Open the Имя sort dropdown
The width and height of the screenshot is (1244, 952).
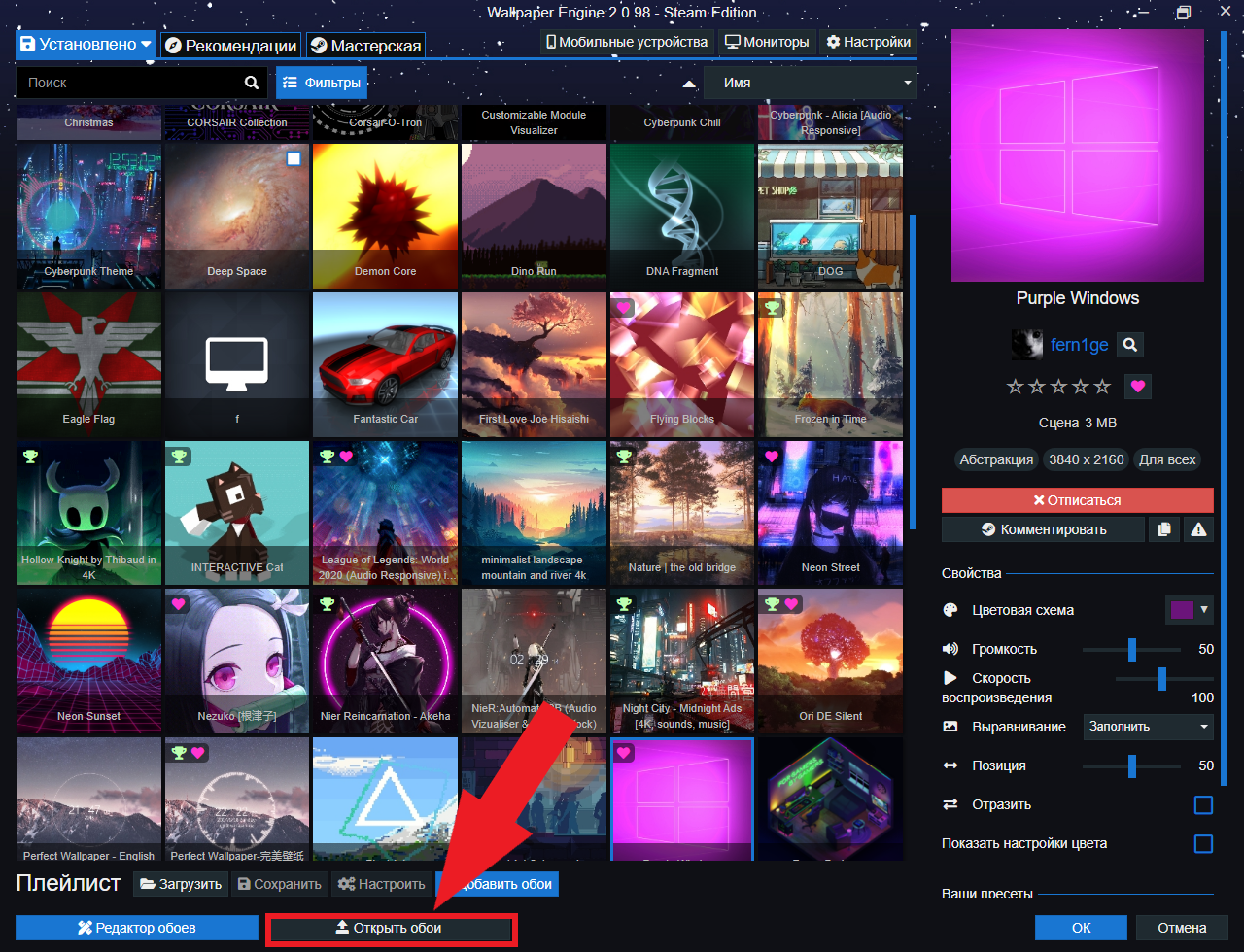pos(811,83)
